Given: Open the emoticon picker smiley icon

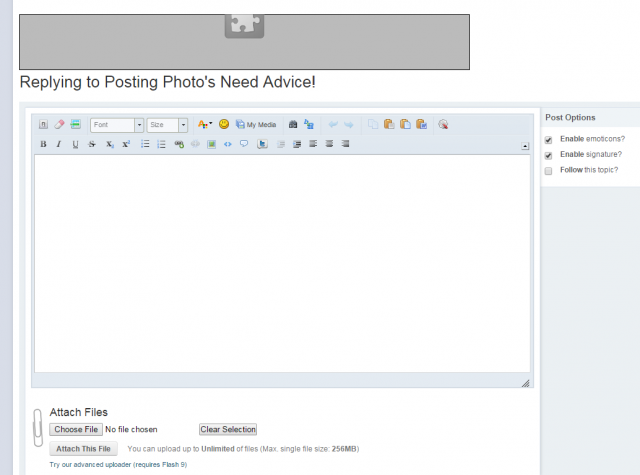Looking at the screenshot, I should 224,125.
